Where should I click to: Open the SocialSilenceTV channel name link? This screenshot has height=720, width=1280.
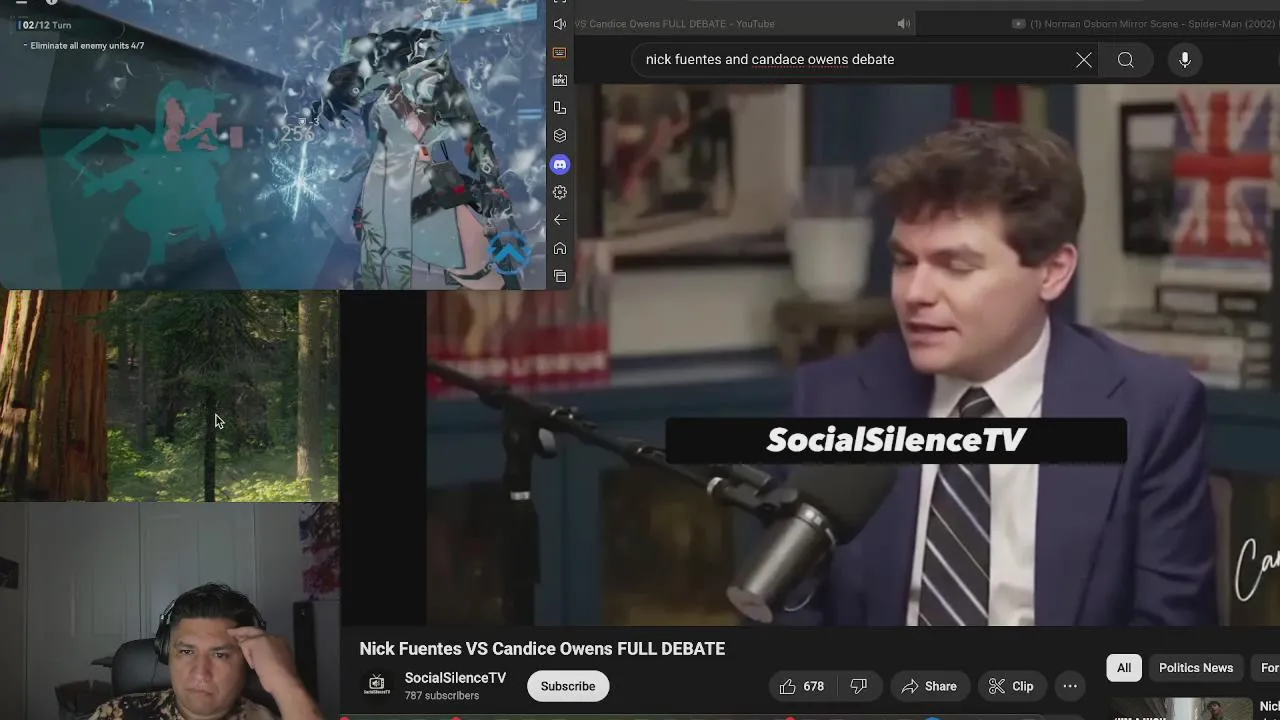pyautogui.click(x=455, y=678)
